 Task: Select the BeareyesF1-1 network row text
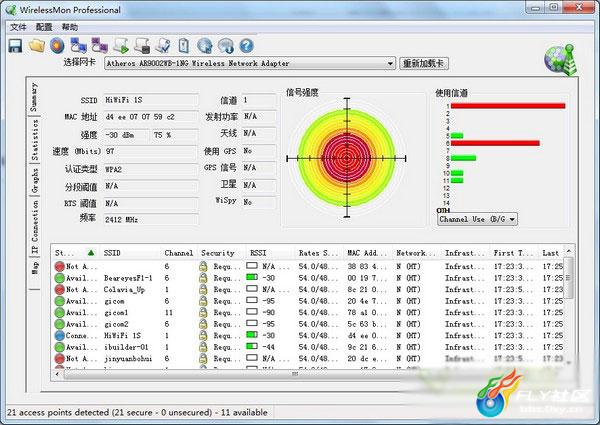(x=128, y=278)
